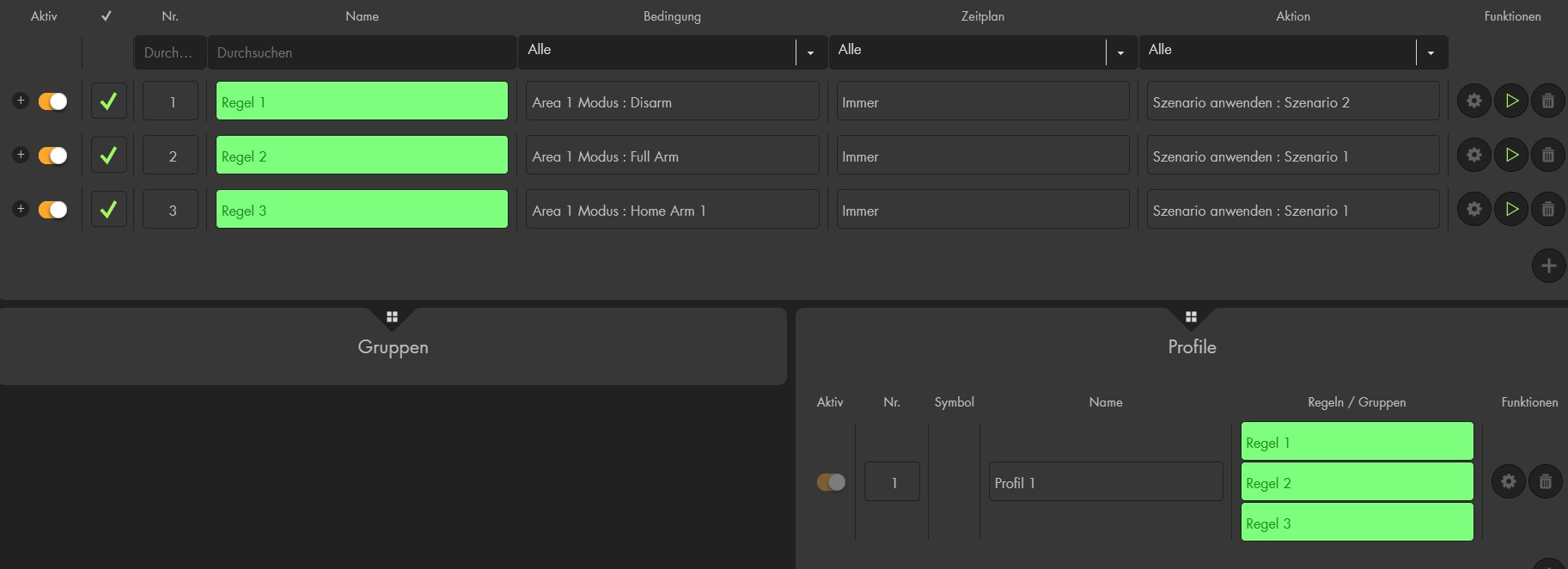Click the Name search field Durchsuchen

pos(361,52)
